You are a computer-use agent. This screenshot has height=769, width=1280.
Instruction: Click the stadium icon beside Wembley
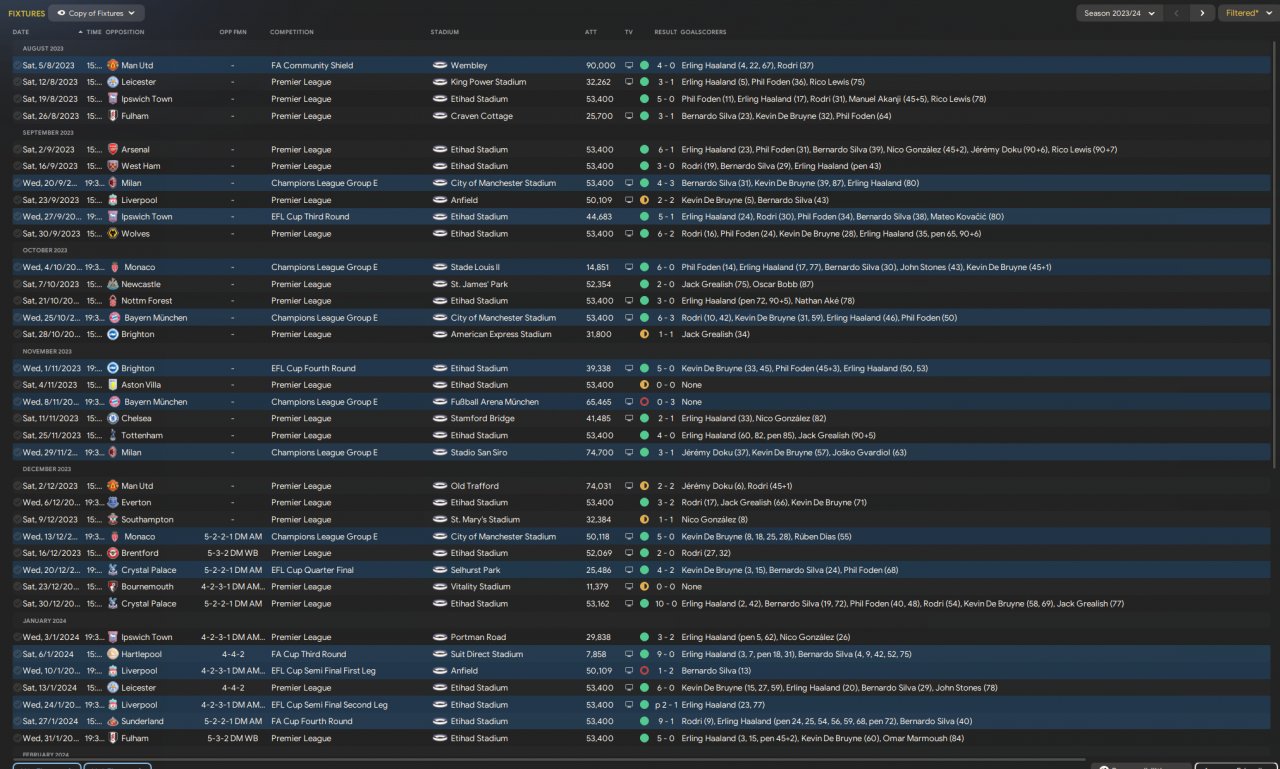(439, 65)
